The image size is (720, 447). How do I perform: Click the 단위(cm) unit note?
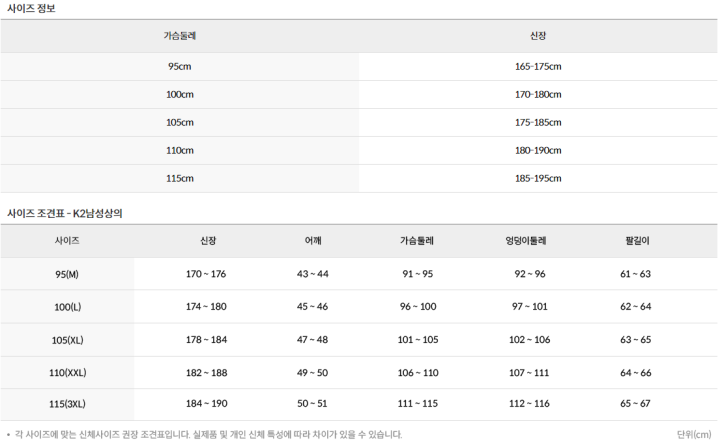click(694, 435)
